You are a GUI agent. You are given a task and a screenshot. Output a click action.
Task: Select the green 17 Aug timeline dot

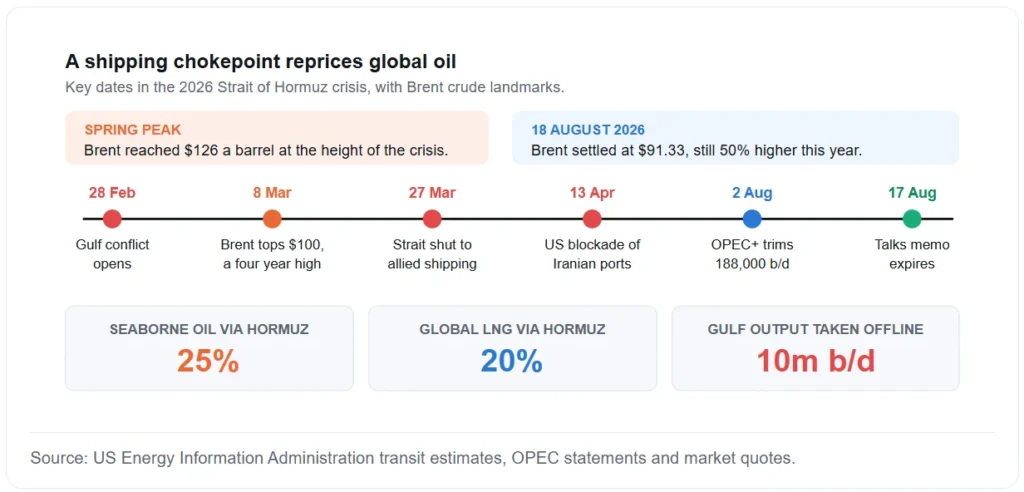[x=912, y=219]
